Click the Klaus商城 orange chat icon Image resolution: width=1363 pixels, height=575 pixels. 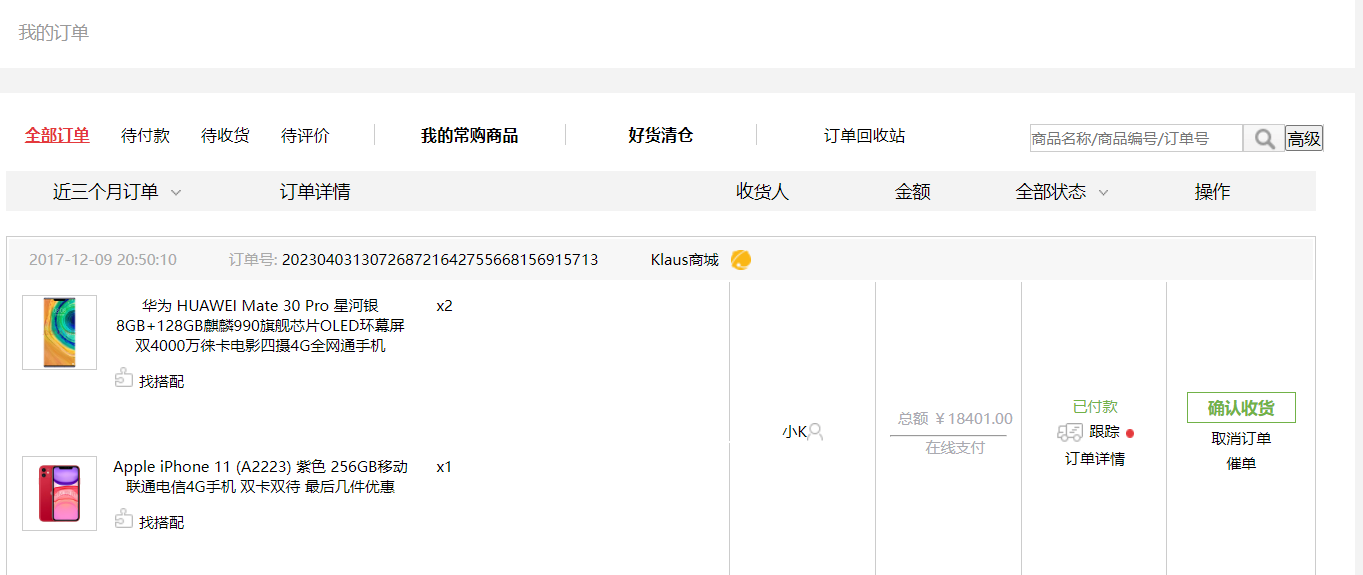tap(741, 260)
